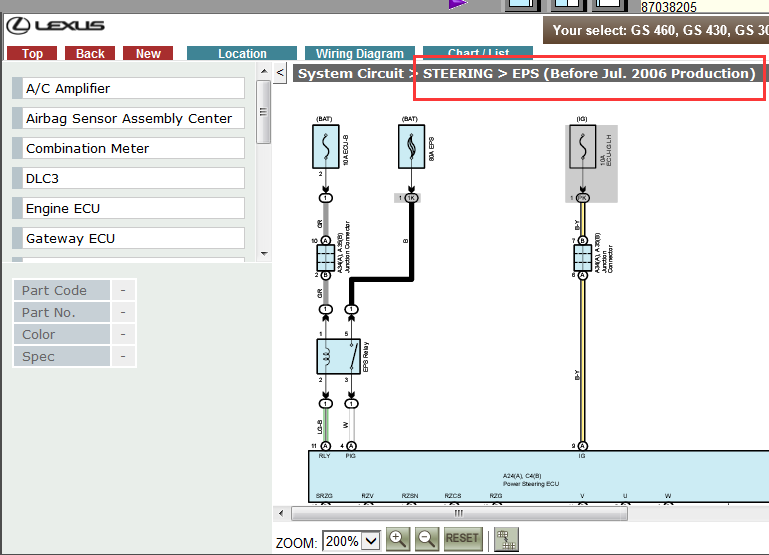Open the Chart / List tab

(478, 52)
